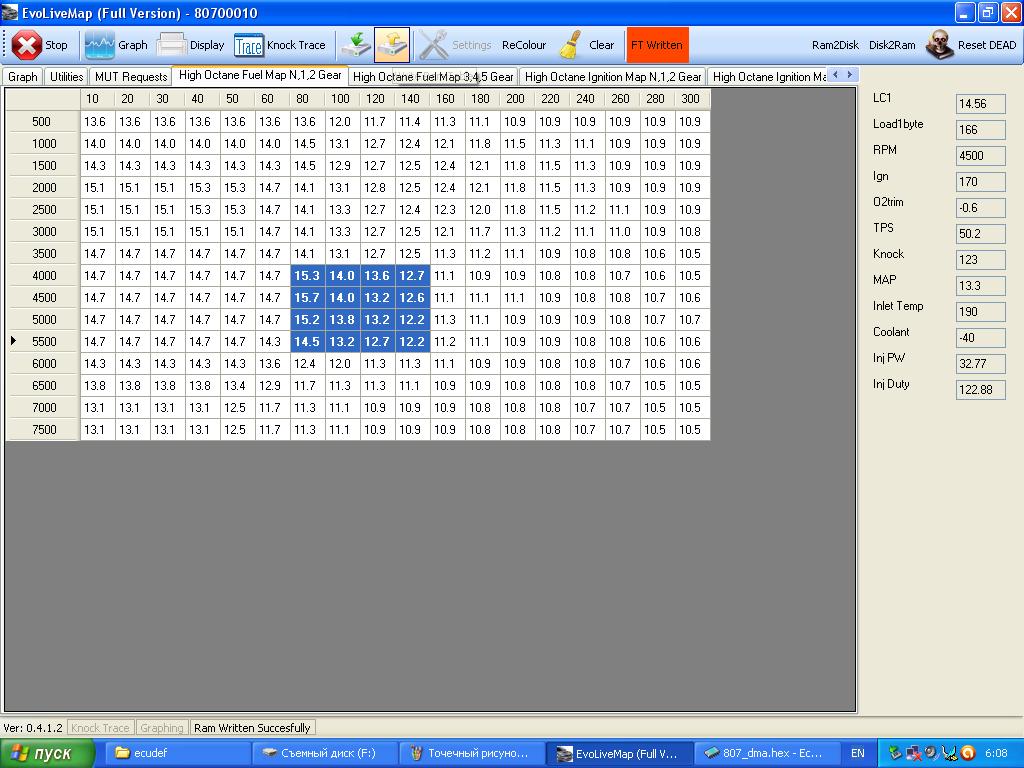Click the RPM value field
This screenshot has width=1024, height=768.
click(980, 156)
